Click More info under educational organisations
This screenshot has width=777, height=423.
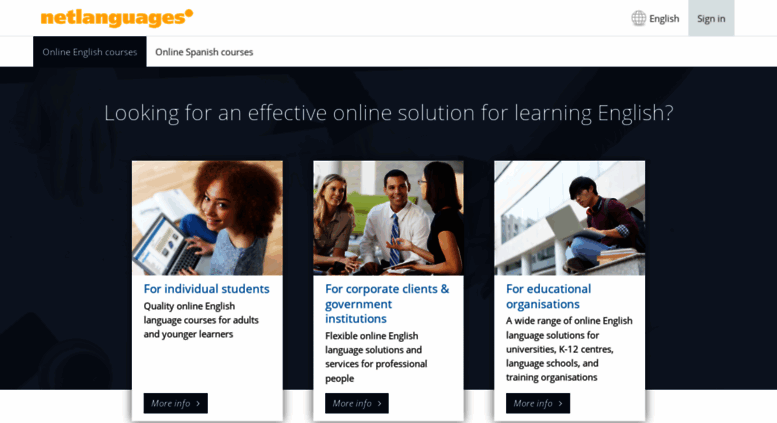click(x=538, y=403)
